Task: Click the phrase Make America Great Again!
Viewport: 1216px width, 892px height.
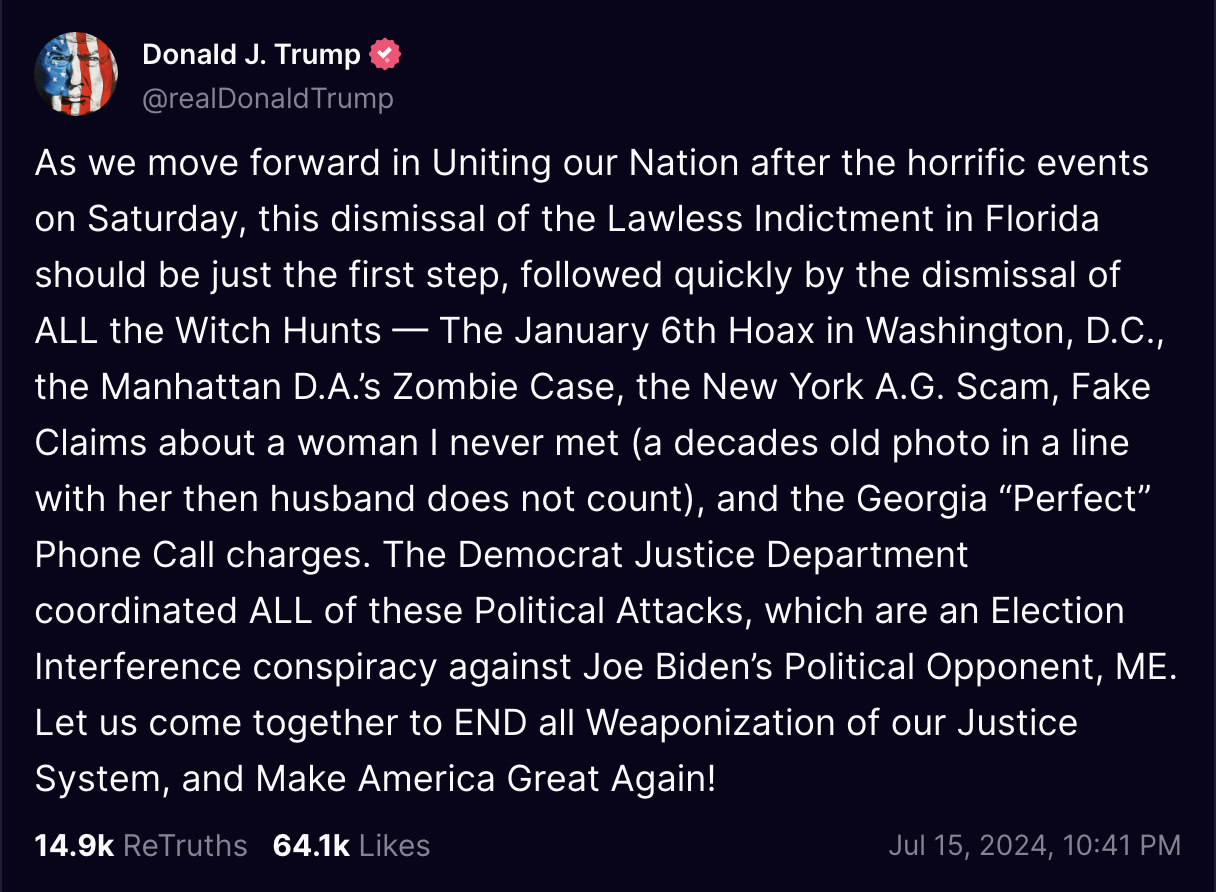Action: click(x=486, y=779)
